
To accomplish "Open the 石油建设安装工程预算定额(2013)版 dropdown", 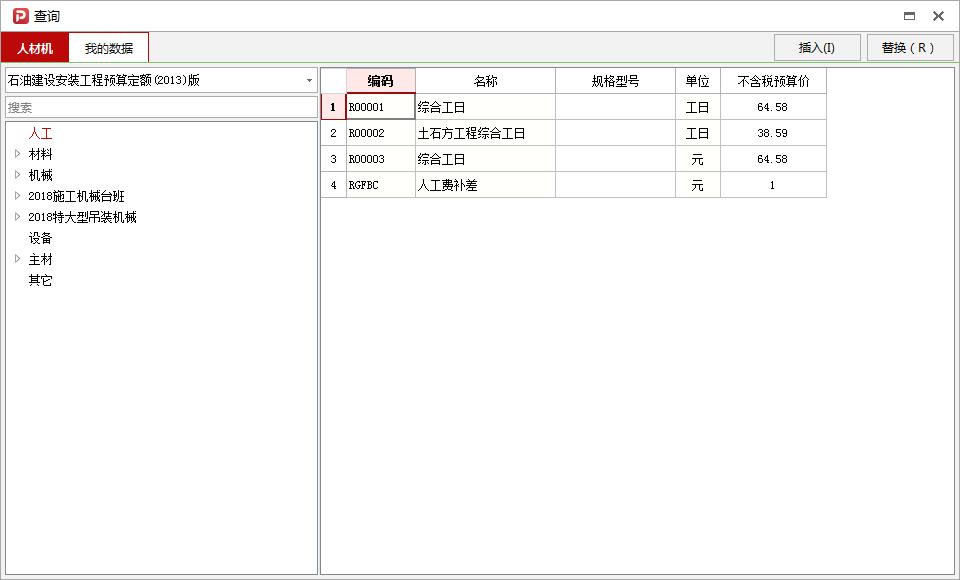I will pyautogui.click(x=307, y=79).
